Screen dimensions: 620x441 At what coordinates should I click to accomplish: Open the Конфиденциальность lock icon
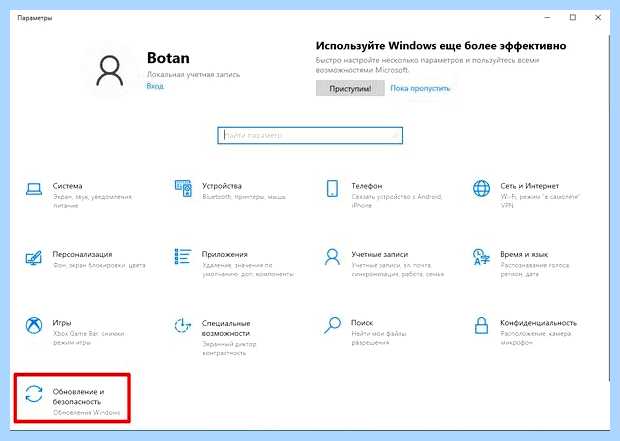pos(481,326)
